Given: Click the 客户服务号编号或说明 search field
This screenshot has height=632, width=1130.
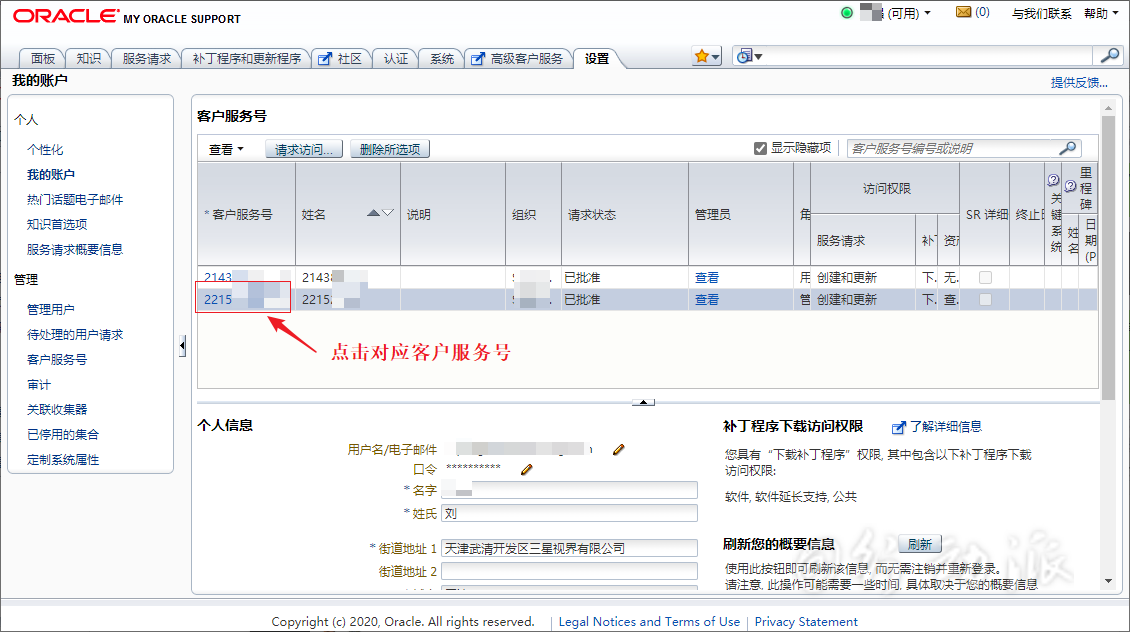Looking at the screenshot, I should (x=953, y=148).
